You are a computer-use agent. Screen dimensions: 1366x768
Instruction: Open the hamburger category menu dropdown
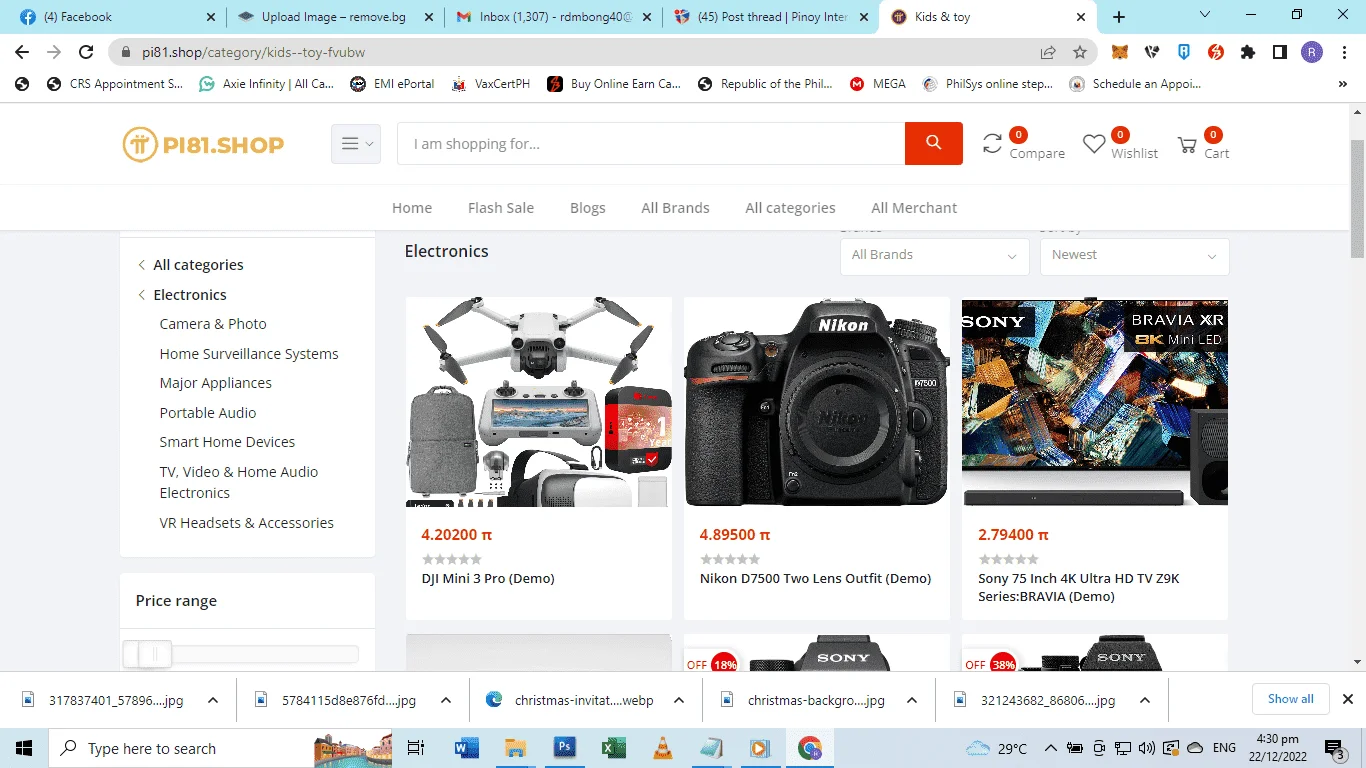(x=356, y=144)
